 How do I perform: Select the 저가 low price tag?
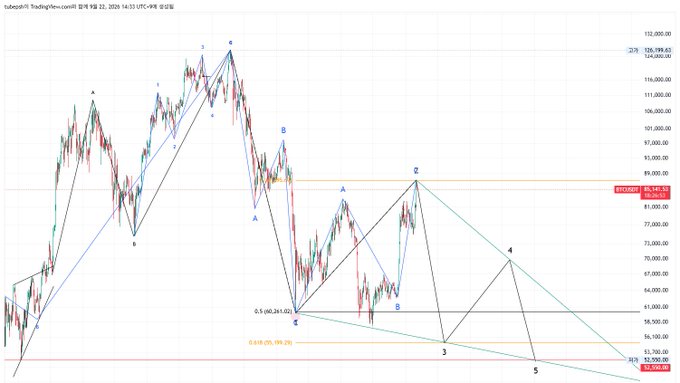coord(634,360)
